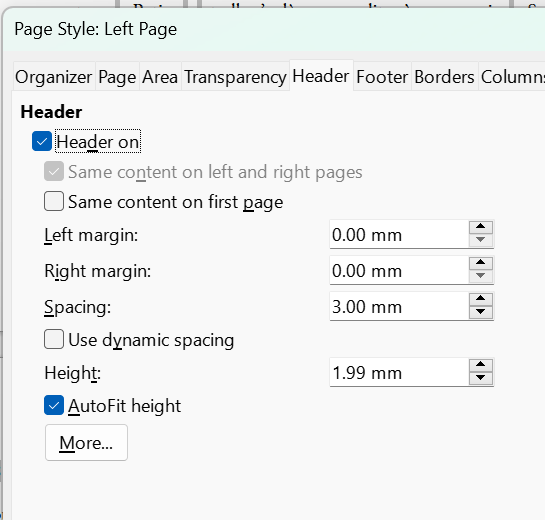Open the Transparency tab

pos(235,77)
